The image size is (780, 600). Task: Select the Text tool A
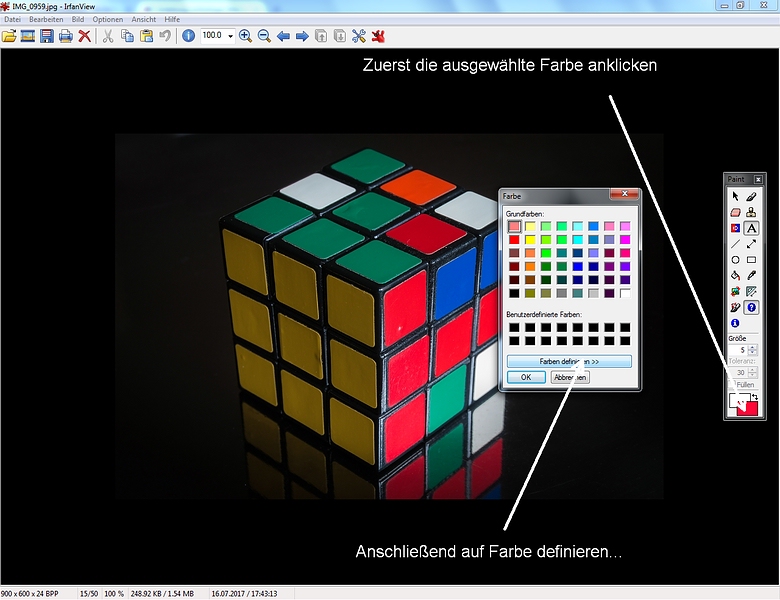pos(752,228)
